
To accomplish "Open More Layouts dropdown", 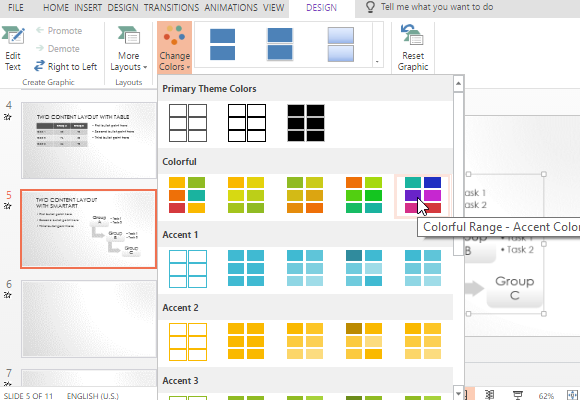I will pyautogui.click(x=128, y=48).
